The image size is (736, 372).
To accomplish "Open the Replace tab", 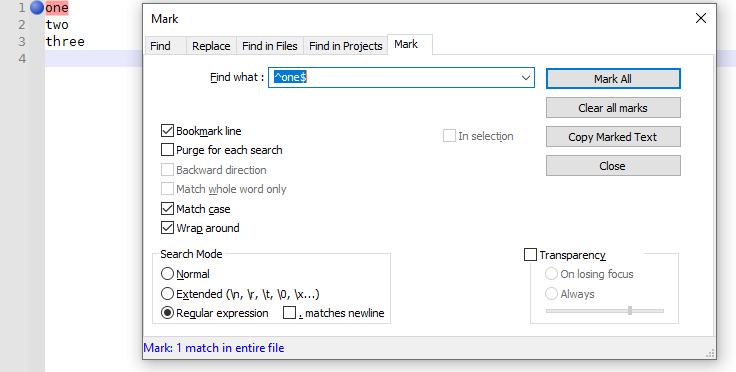I will pyautogui.click(x=211, y=46).
